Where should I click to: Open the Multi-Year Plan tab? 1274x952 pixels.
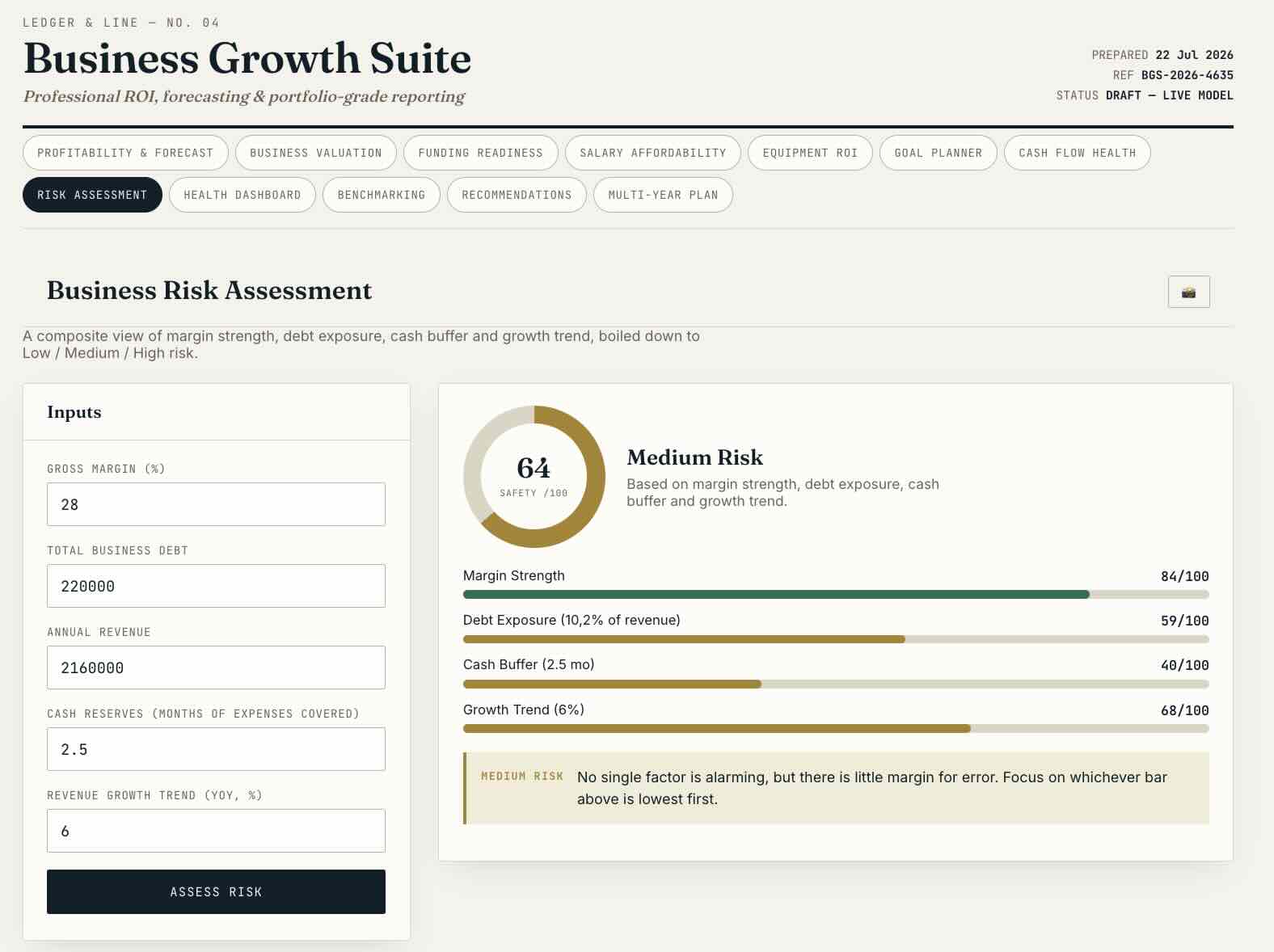click(x=663, y=195)
